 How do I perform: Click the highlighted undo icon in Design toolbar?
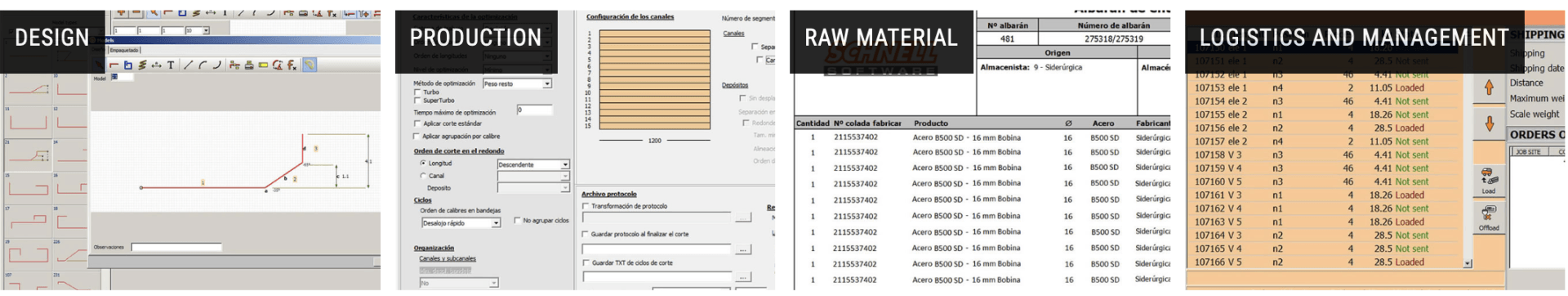(310, 65)
